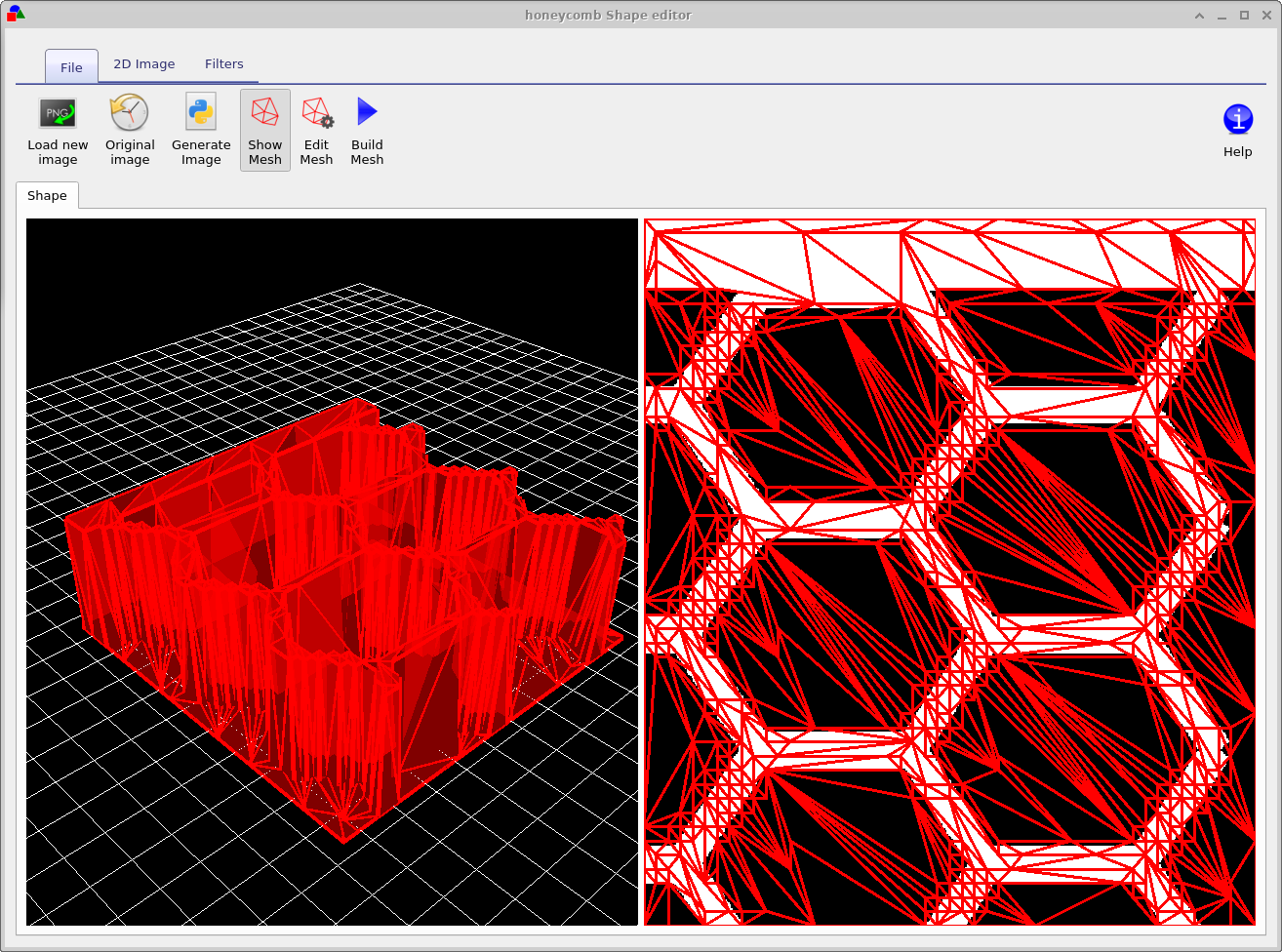This screenshot has width=1282, height=952.
Task: Click the 2D honeycomb mesh image
Action: click(949, 572)
